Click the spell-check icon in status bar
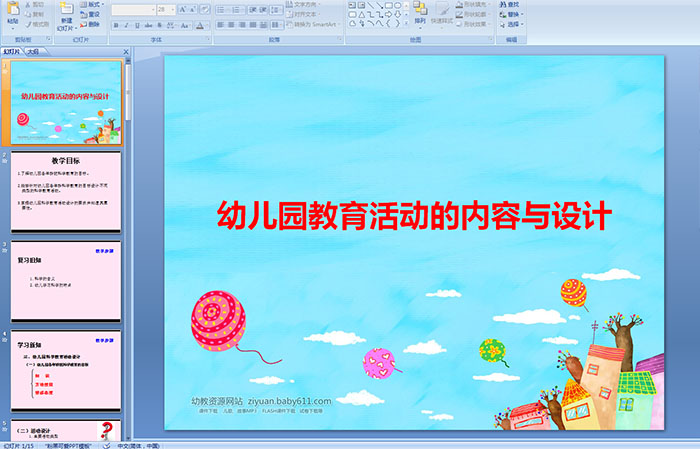 [106, 445]
